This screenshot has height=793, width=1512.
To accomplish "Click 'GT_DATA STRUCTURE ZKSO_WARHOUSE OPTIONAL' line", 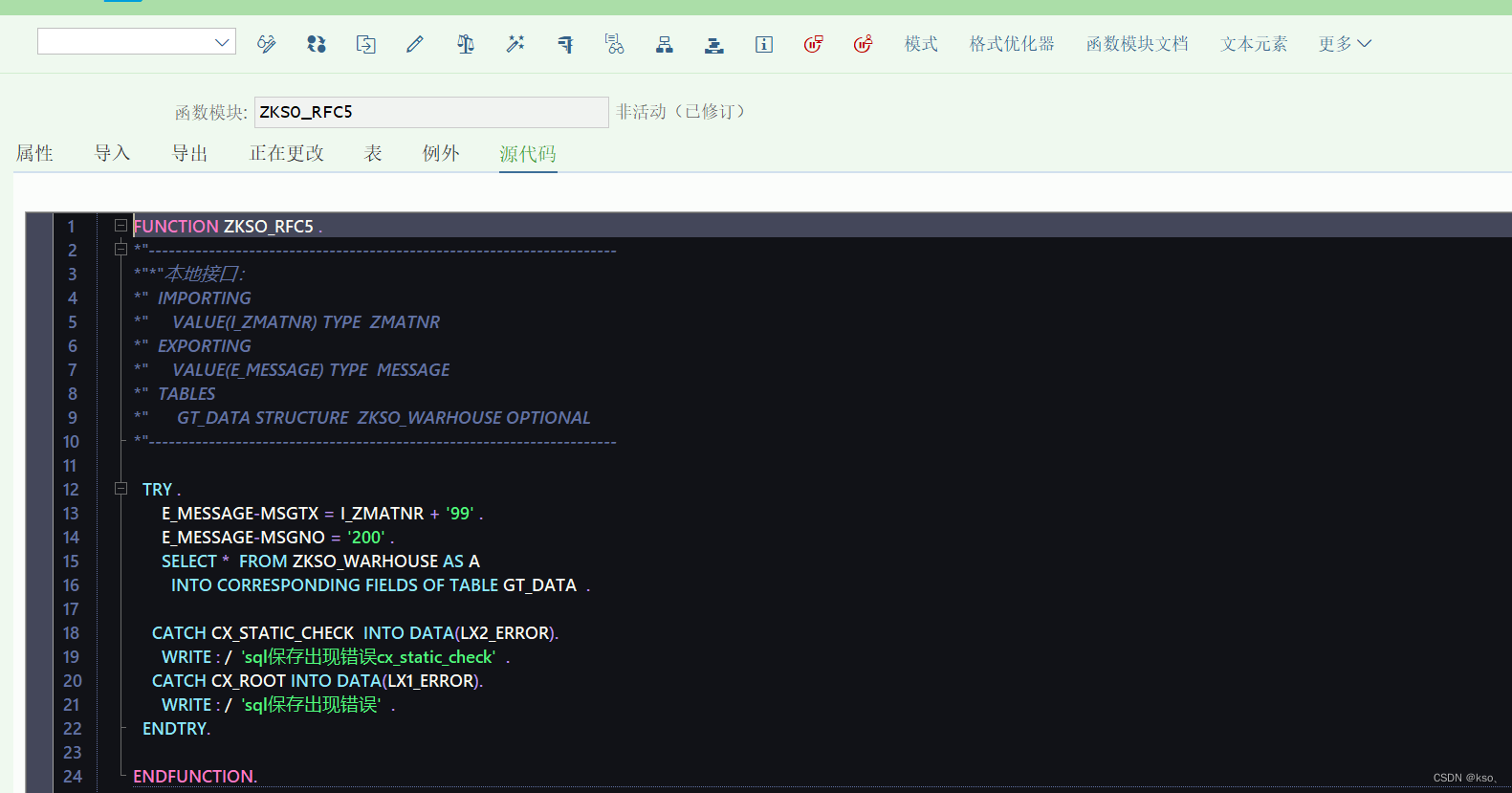I will pos(383,418).
